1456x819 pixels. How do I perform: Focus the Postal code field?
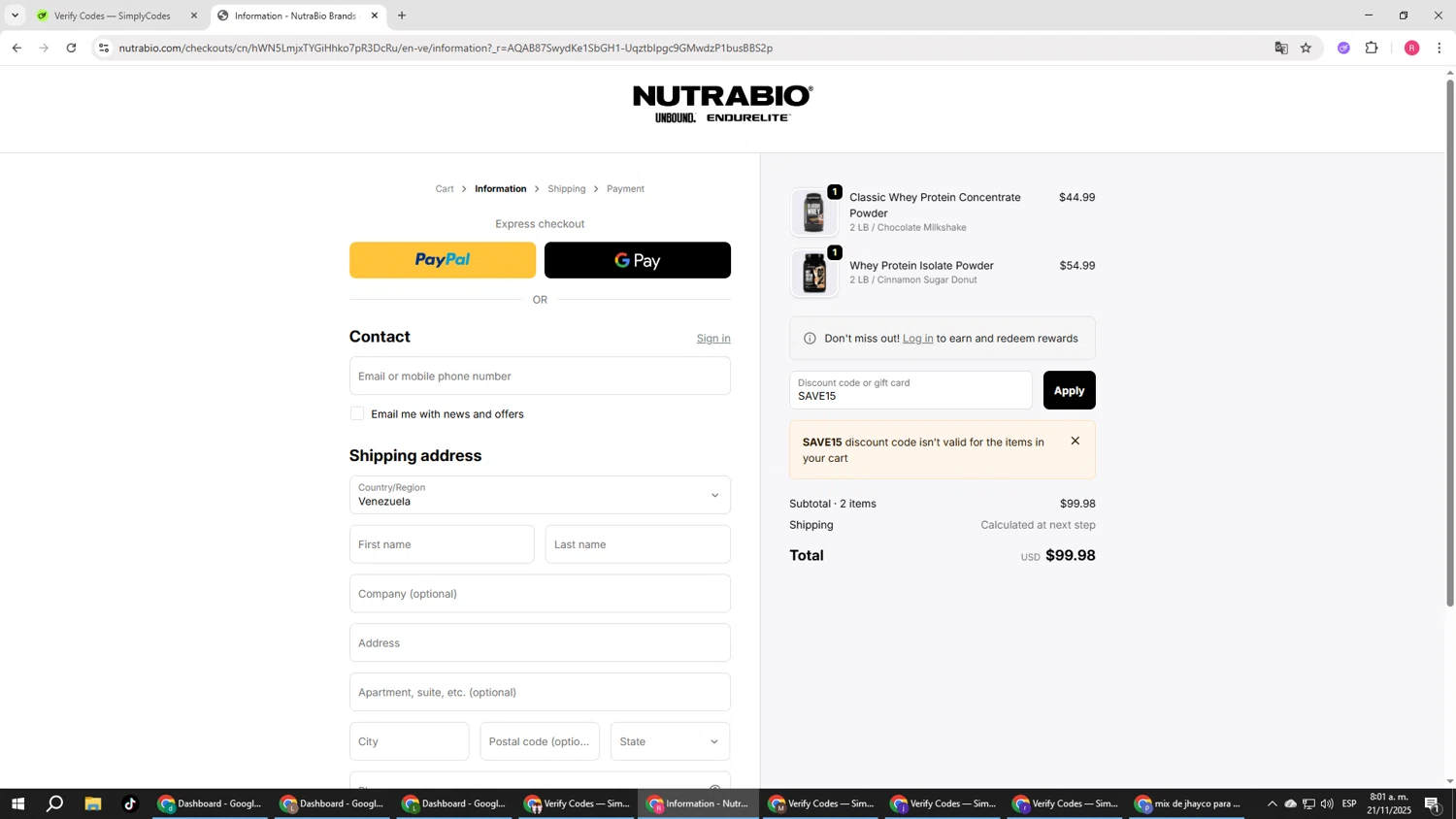click(x=540, y=741)
